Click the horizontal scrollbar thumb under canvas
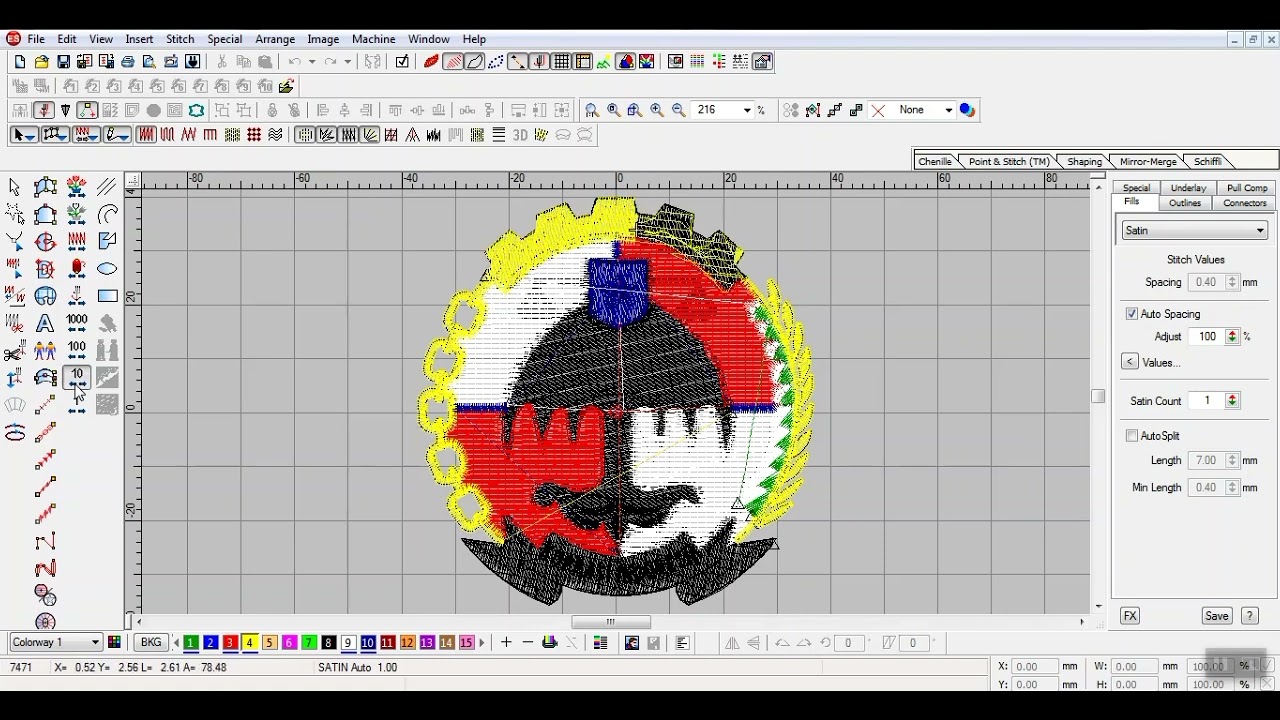Screen dimensions: 1280x720 [610, 622]
